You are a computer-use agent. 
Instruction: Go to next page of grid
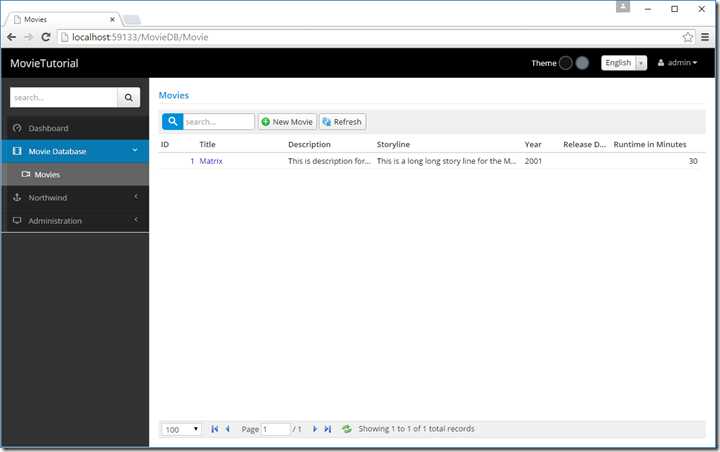(315, 429)
